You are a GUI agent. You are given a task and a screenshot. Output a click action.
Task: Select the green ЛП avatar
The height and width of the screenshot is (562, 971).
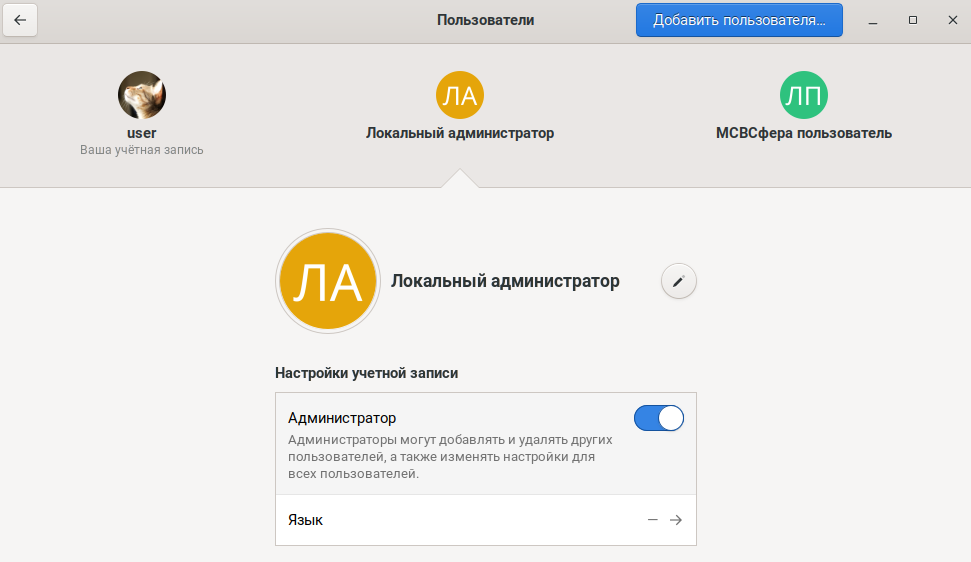point(804,95)
